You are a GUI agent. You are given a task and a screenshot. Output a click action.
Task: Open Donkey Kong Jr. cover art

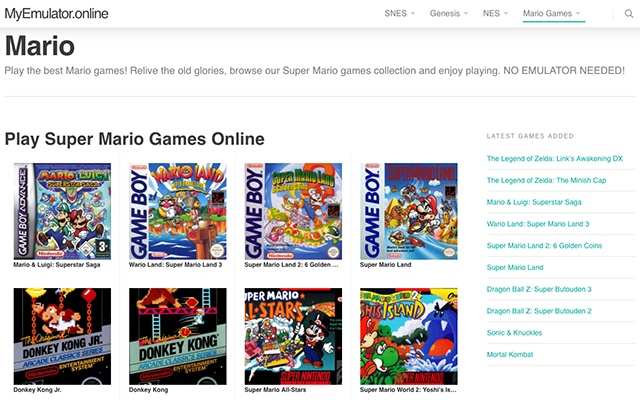click(x=62, y=336)
